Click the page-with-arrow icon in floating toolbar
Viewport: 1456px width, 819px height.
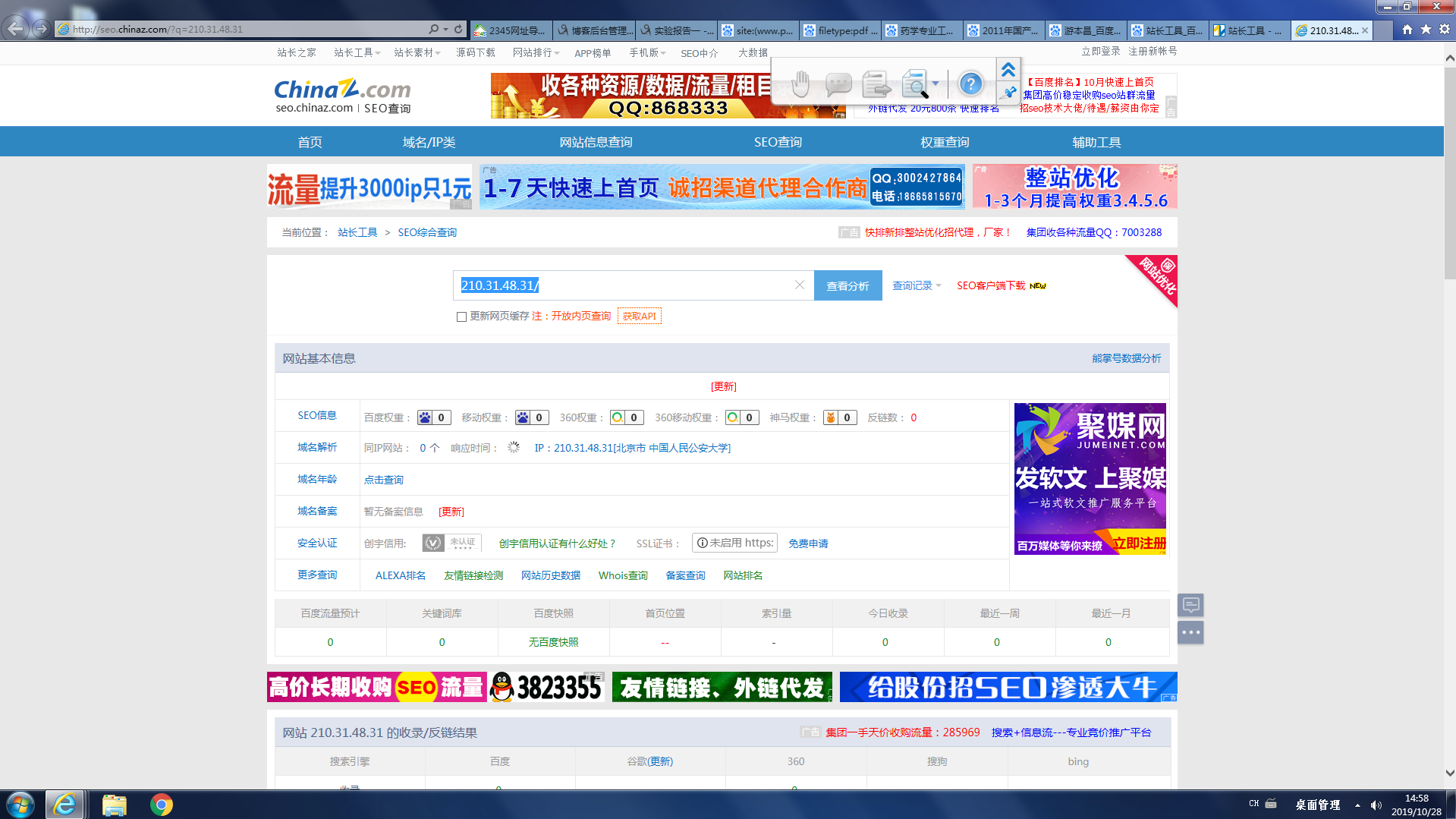click(x=876, y=83)
